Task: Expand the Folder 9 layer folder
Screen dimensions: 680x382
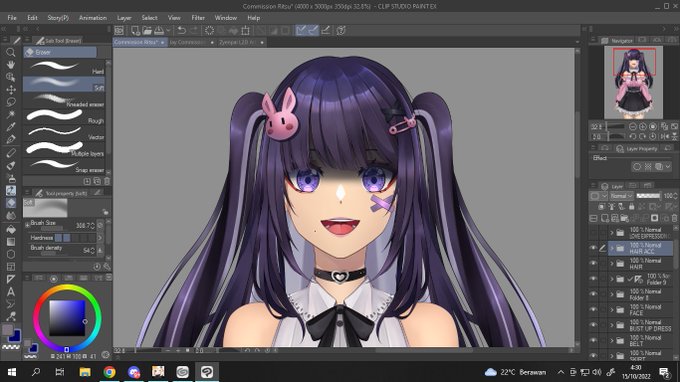Action: 612,279
